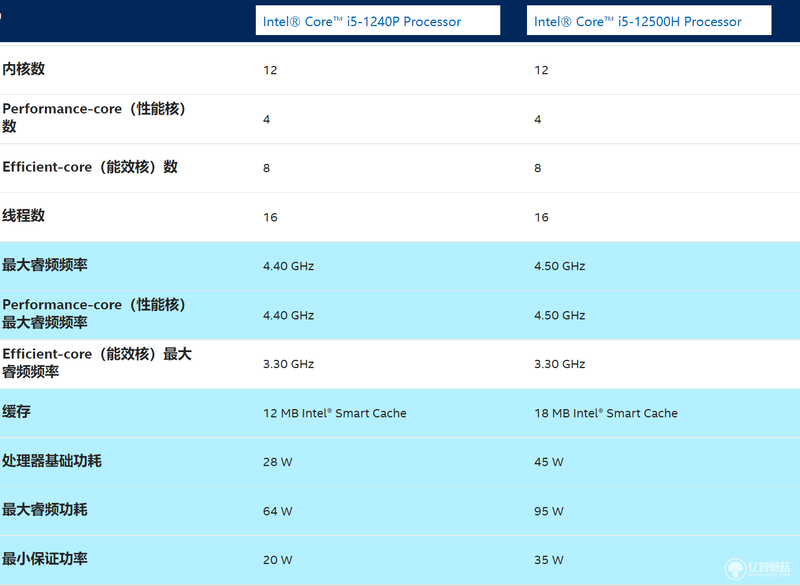The height and width of the screenshot is (586, 800).
Task: Click i5-1240P efficient-core 3.30 GHz value
Action: point(288,364)
